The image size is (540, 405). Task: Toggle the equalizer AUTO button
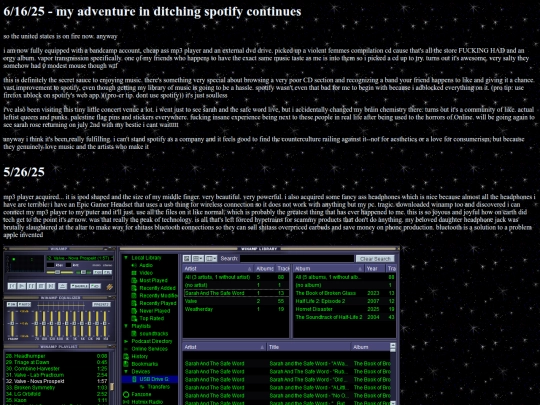point(24,304)
